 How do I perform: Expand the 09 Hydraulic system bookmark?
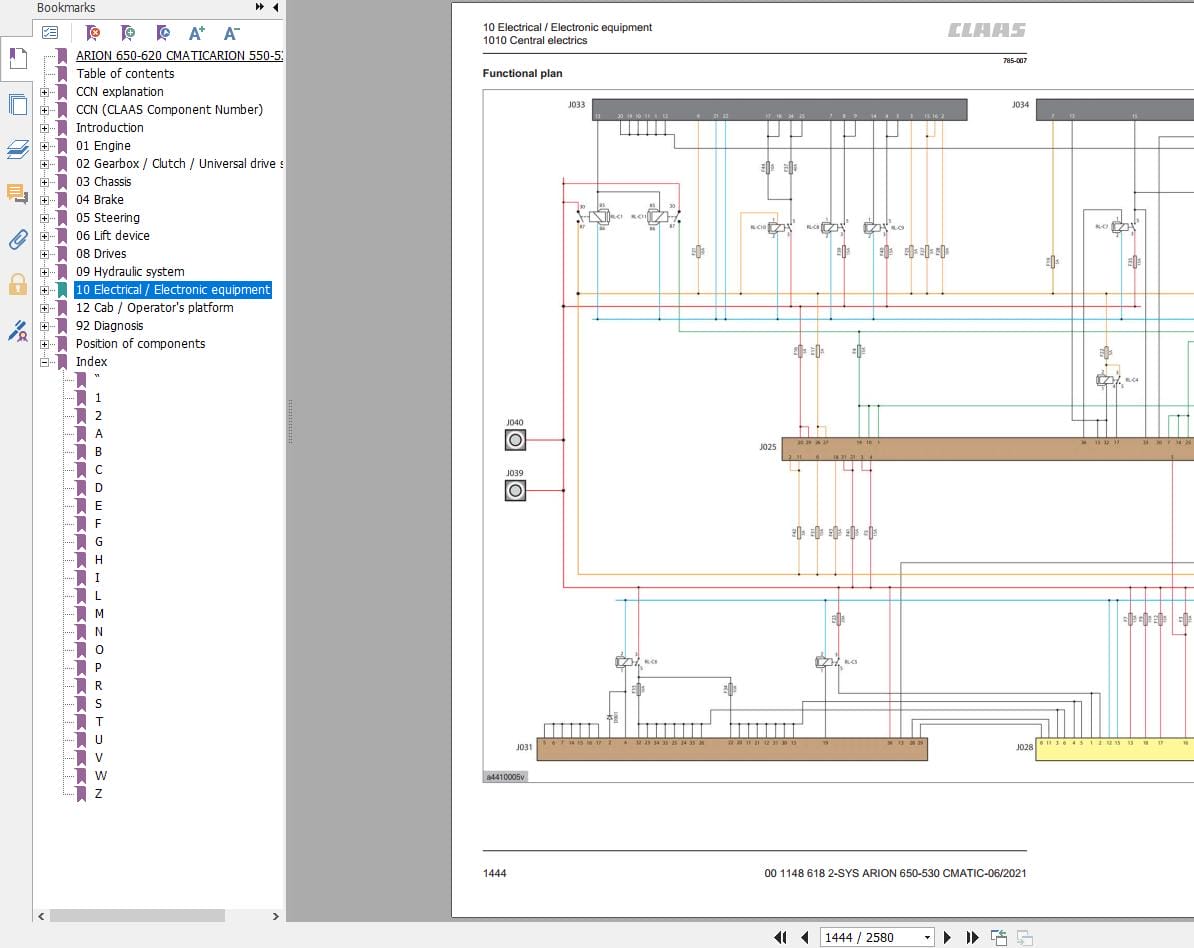pos(44,273)
